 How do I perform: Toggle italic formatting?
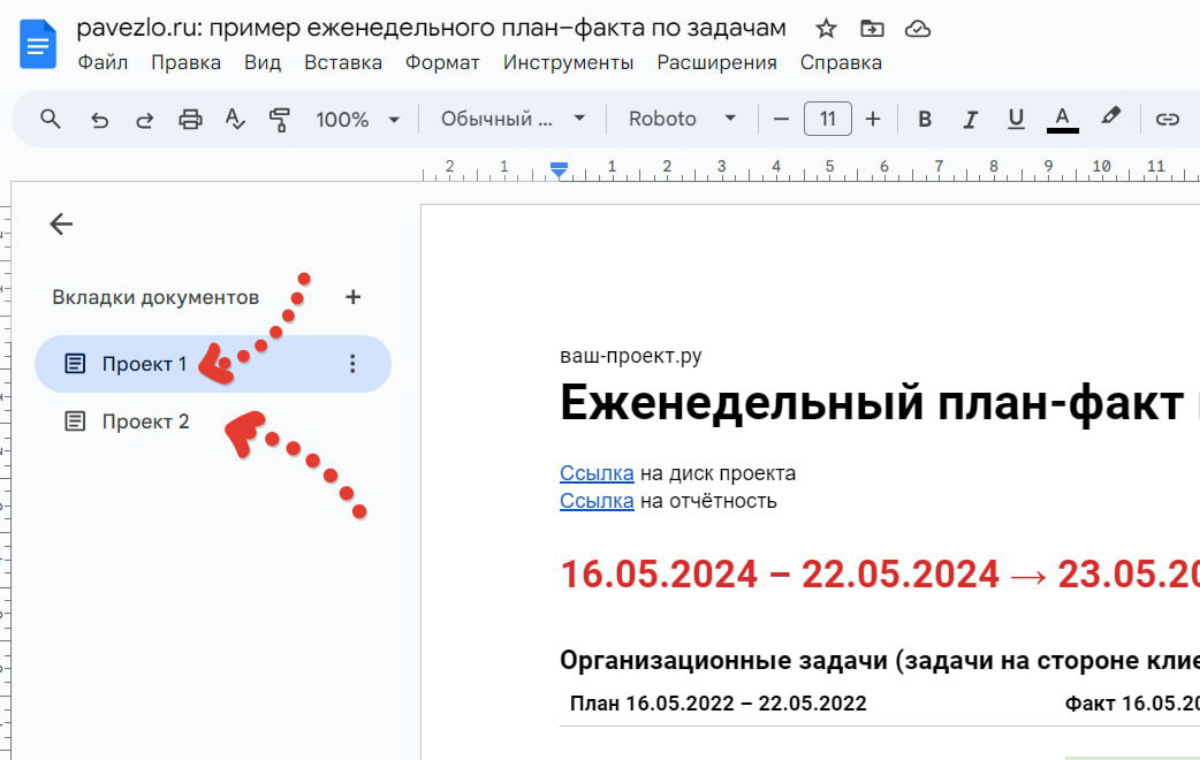coord(970,120)
